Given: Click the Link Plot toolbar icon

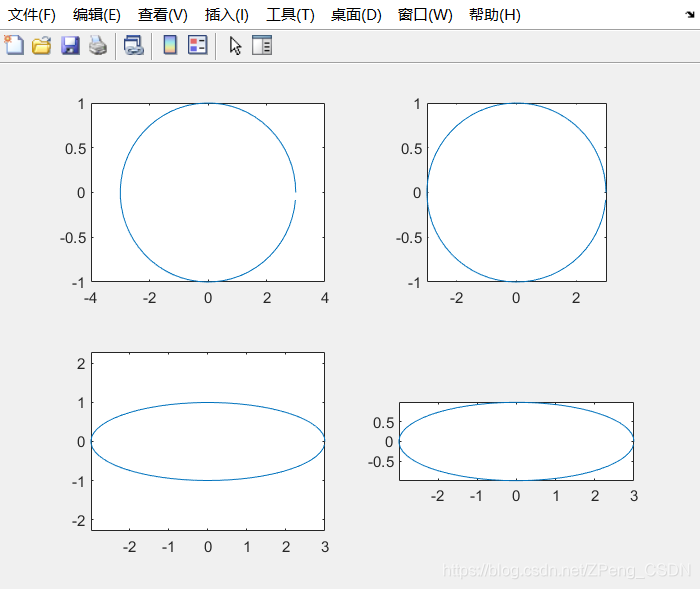Looking at the screenshot, I should click(x=133, y=46).
